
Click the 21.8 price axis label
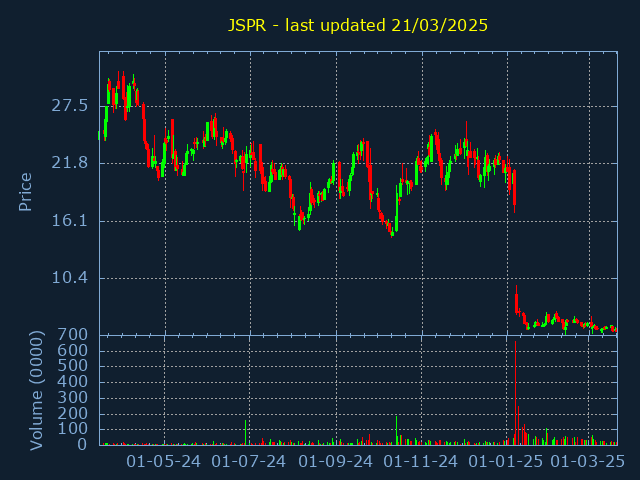click(69, 163)
